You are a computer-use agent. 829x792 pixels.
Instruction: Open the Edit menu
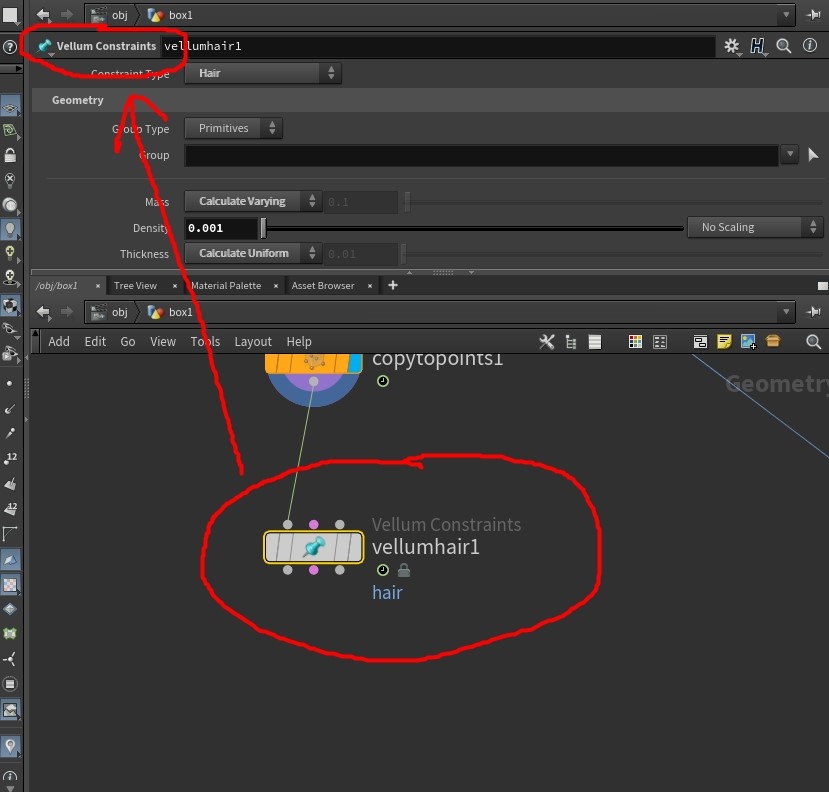coord(95,342)
